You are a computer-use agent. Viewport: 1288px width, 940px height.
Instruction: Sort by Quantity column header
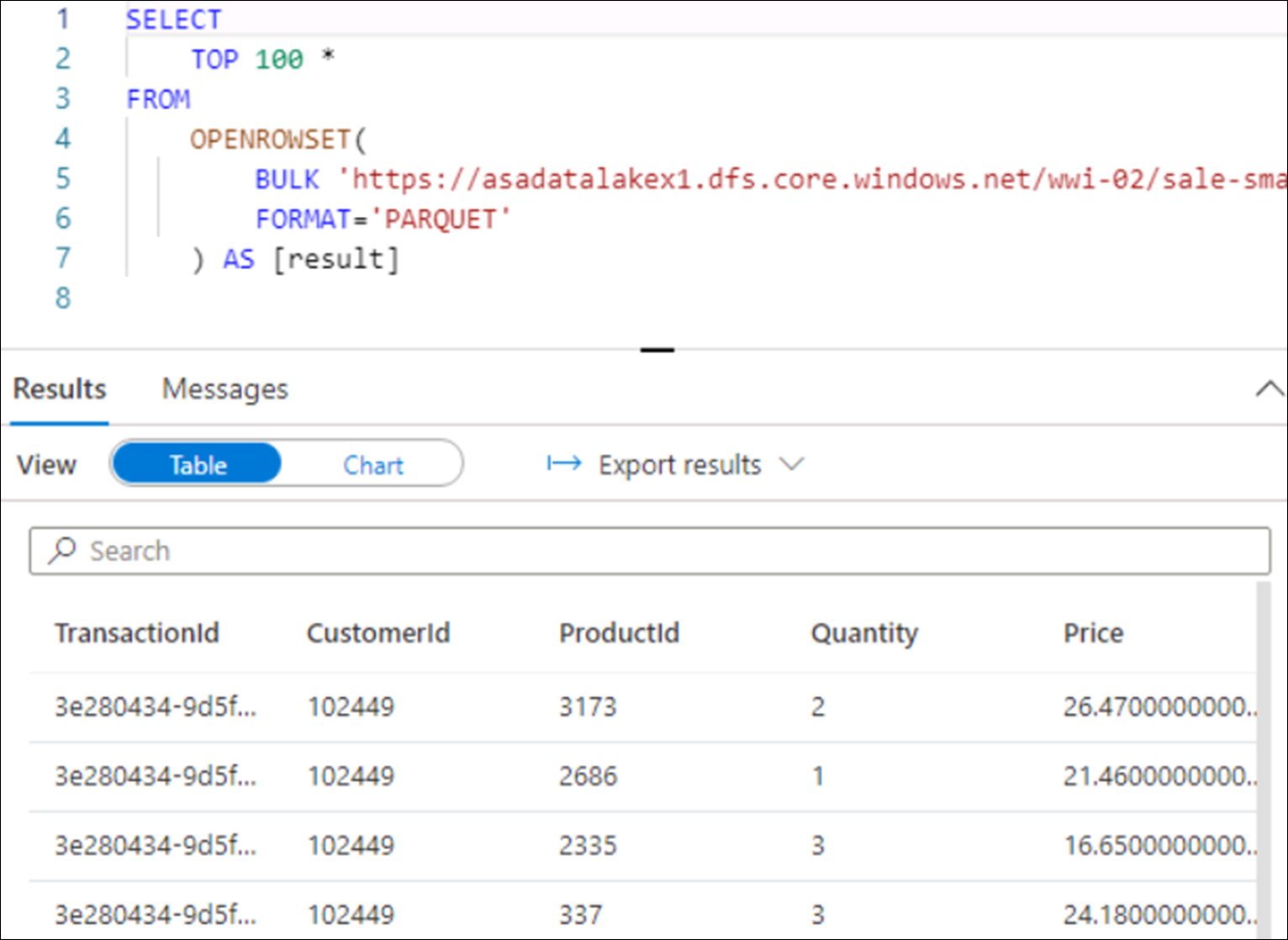[x=864, y=633]
